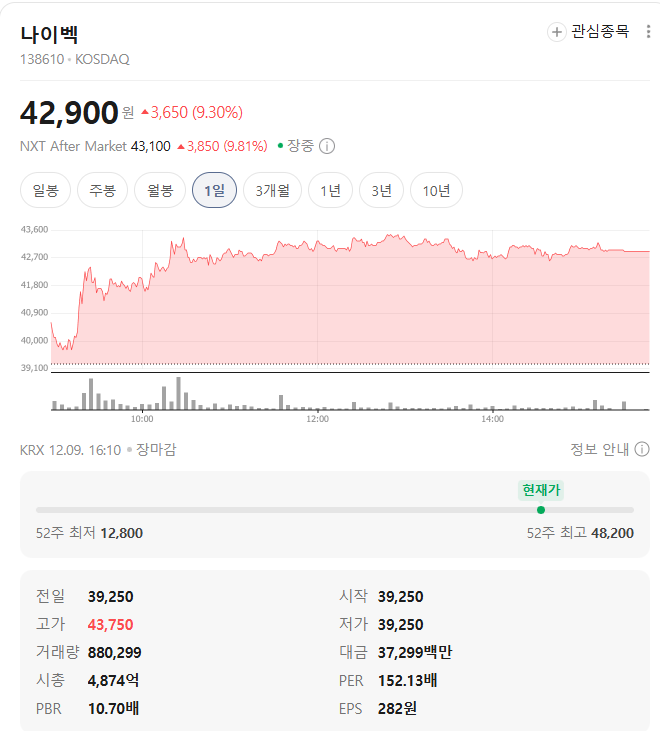Click the after-market change 3,850 (9.81%)
The height and width of the screenshot is (731, 660).
[222, 146]
